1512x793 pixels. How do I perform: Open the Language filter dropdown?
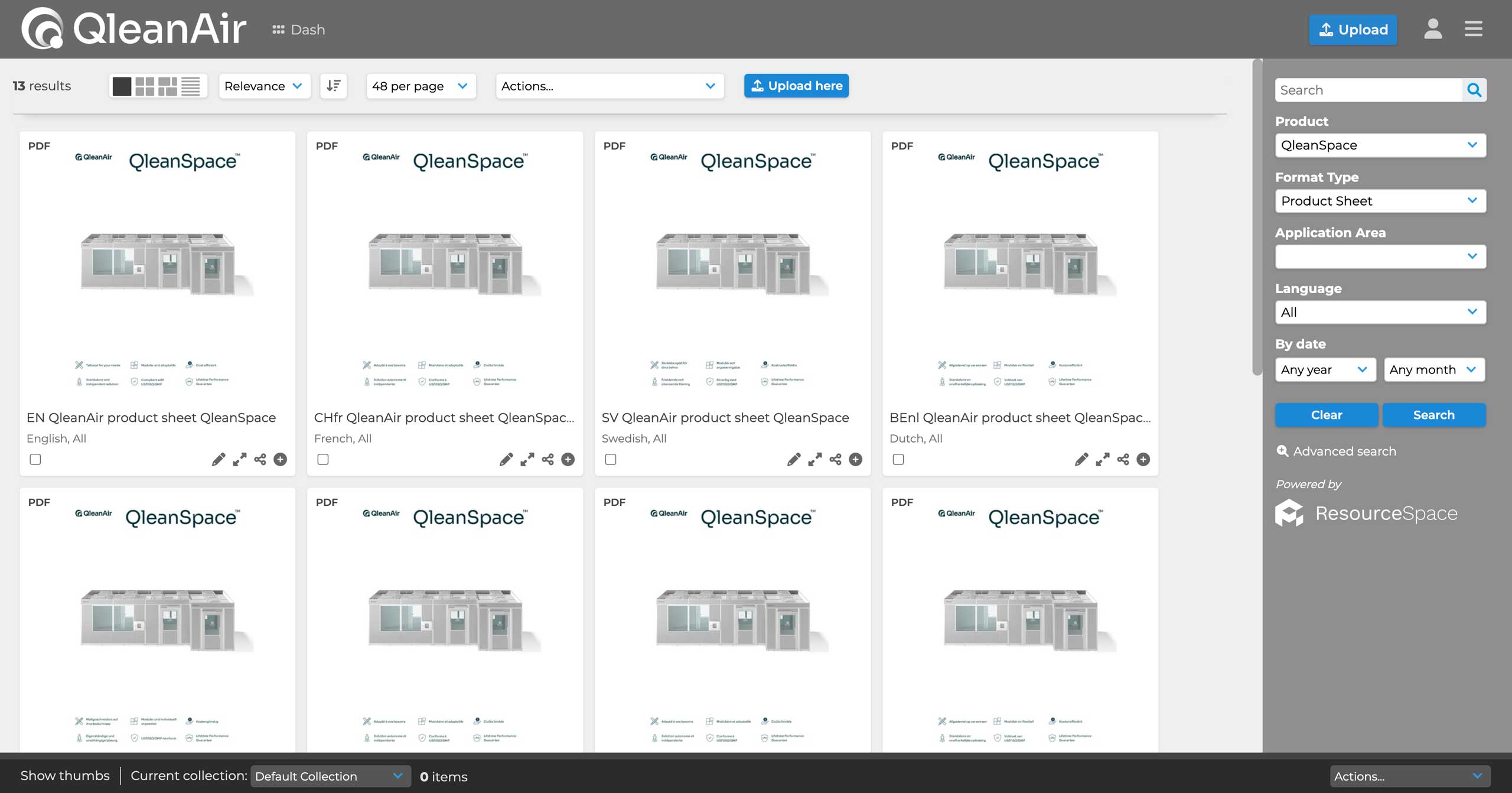[x=1380, y=312]
